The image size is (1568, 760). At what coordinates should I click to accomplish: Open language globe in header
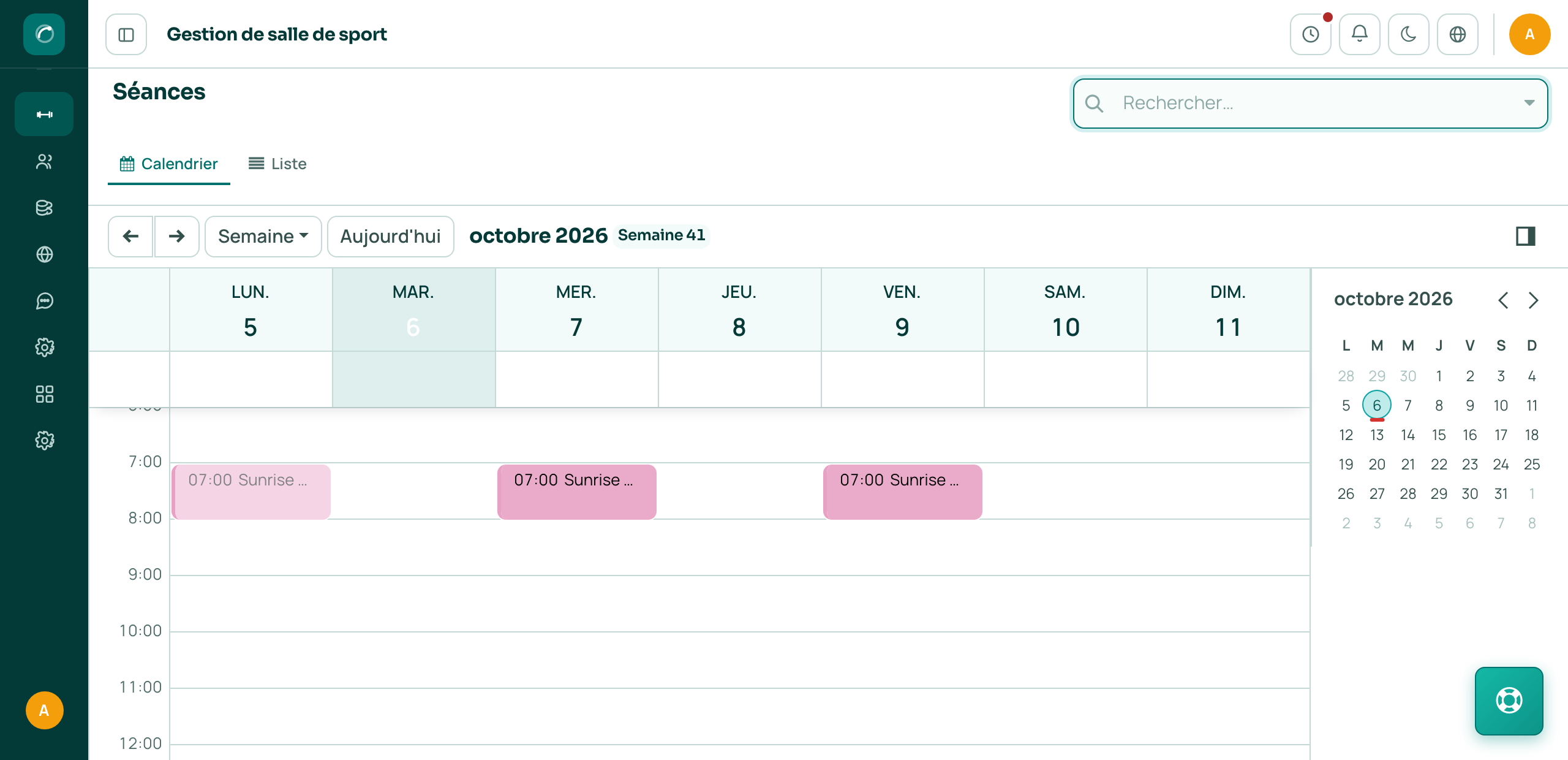coord(1458,34)
